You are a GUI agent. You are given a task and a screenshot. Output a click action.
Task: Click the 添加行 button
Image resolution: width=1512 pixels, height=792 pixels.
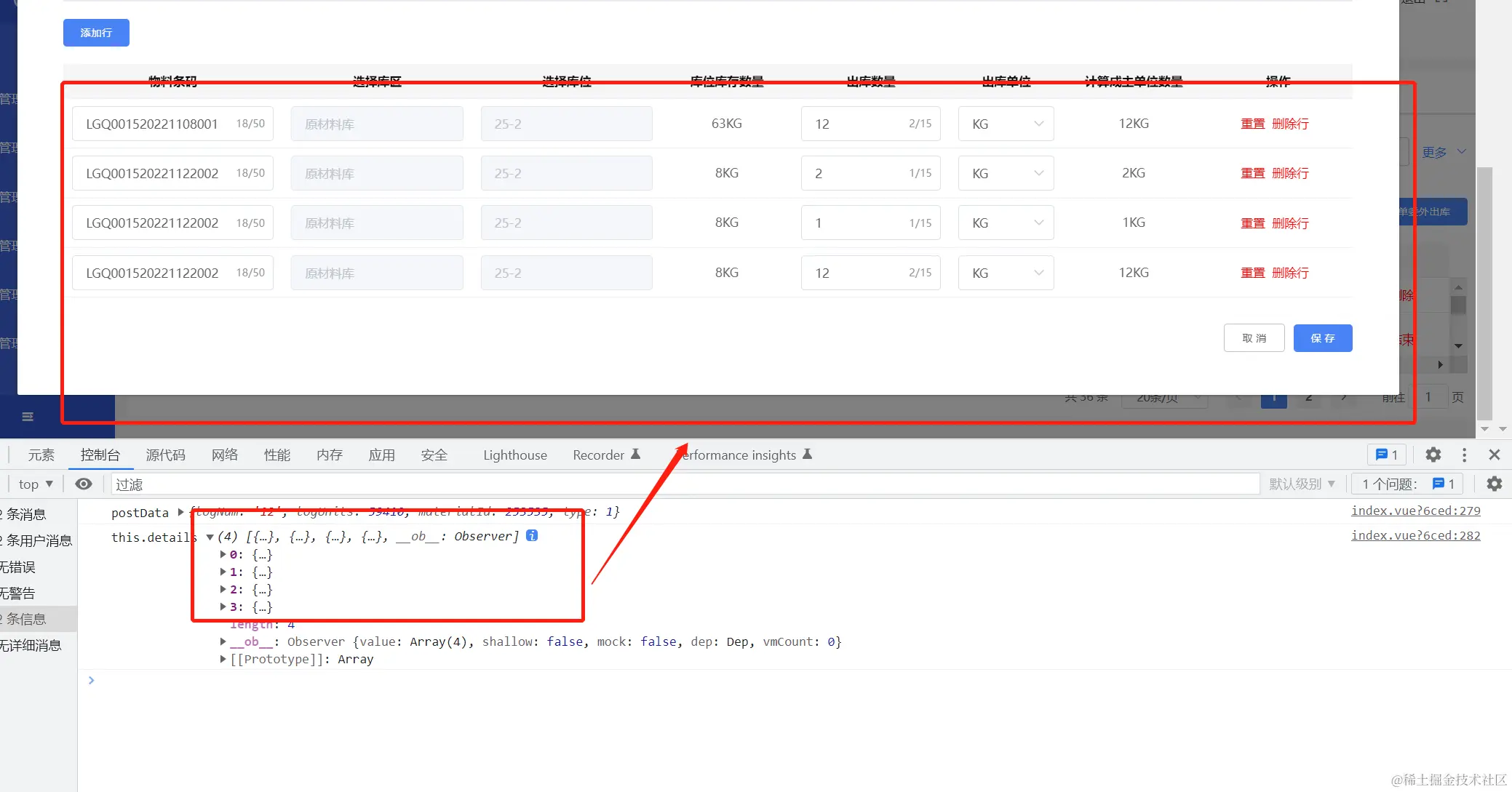96,33
